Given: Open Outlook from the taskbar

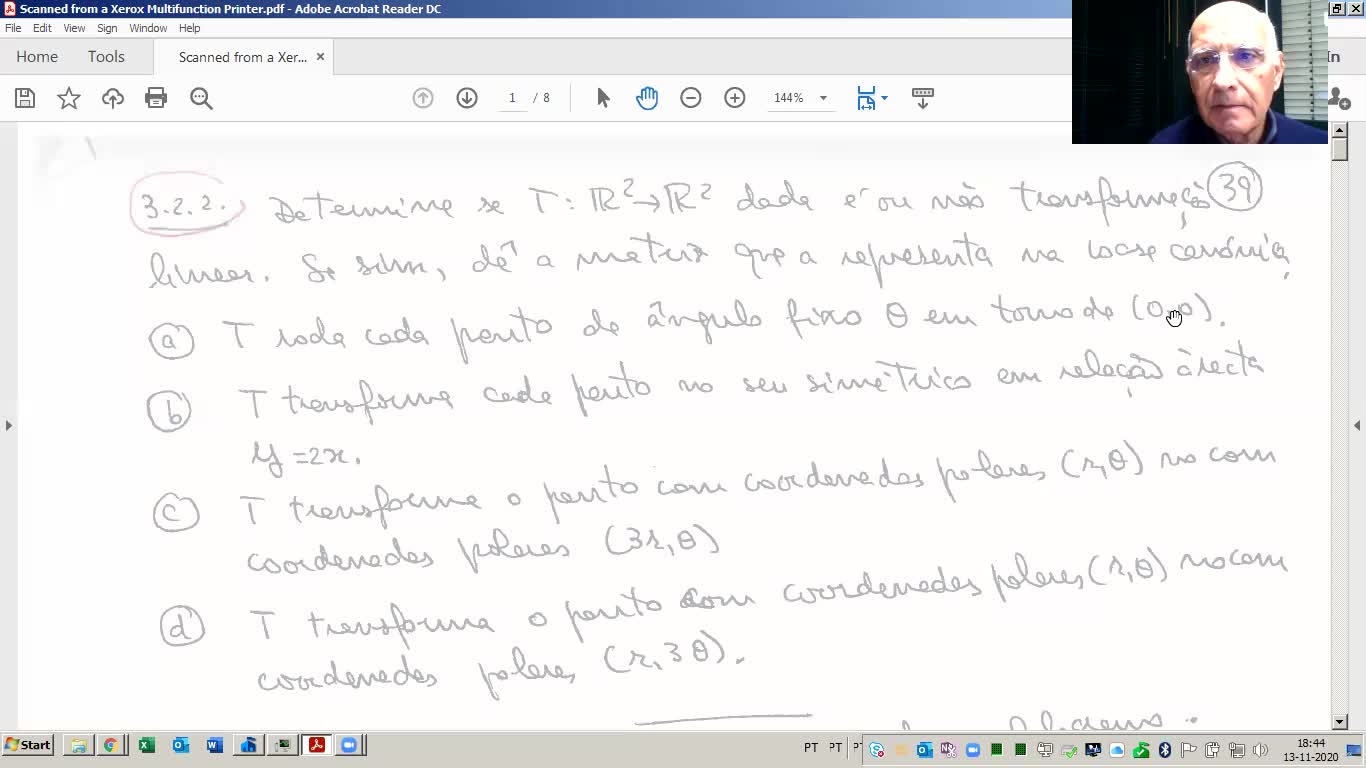Looking at the screenshot, I should pos(180,745).
